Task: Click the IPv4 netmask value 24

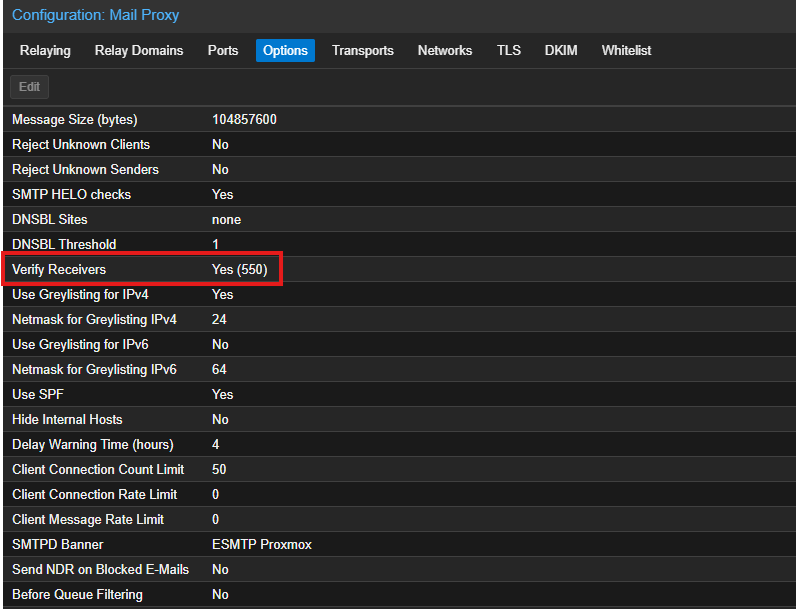Action: tap(219, 320)
